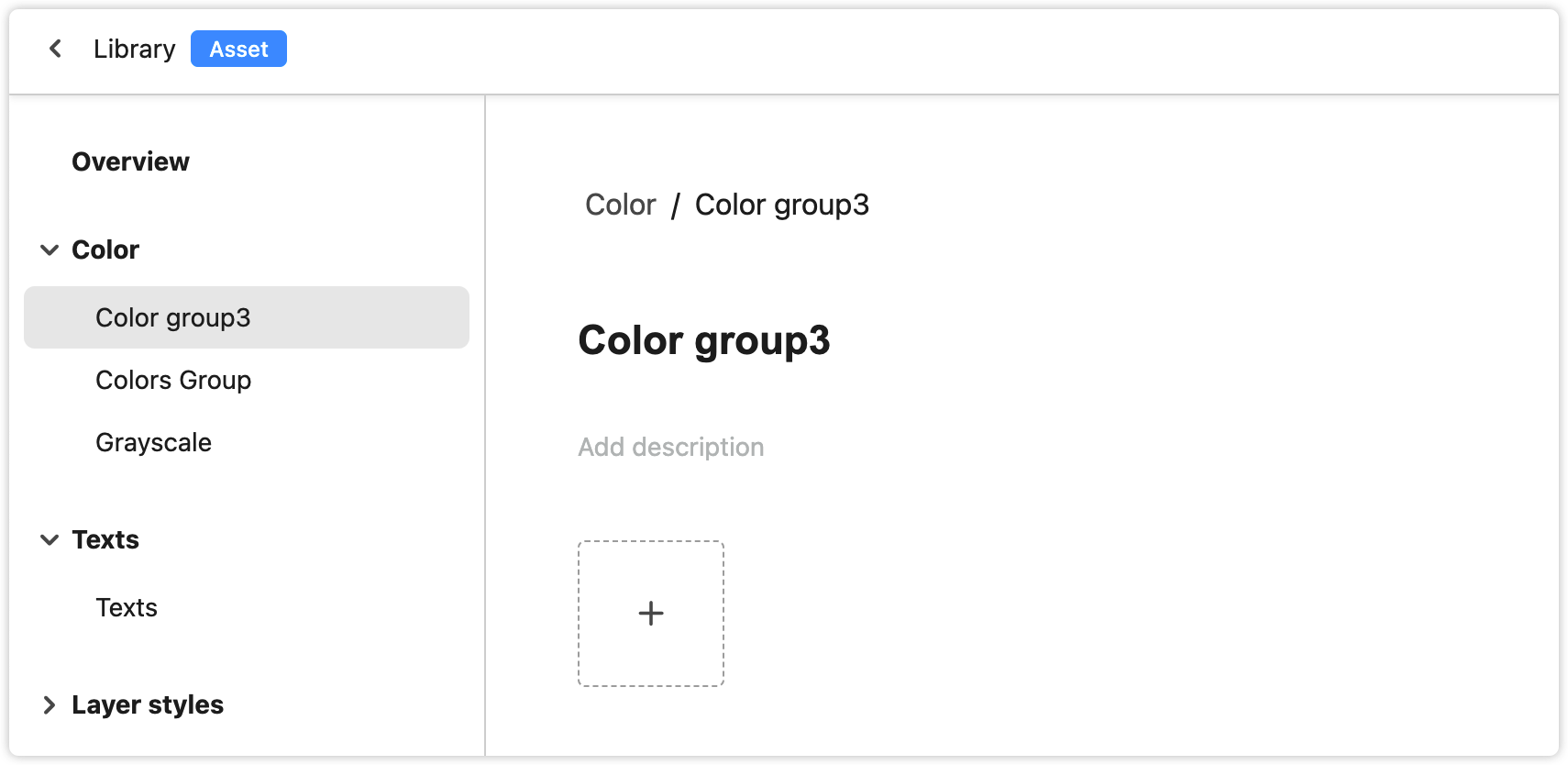The image size is (1568, 765).
Task: Select the Layer styles heading
Action: [148, 704]
